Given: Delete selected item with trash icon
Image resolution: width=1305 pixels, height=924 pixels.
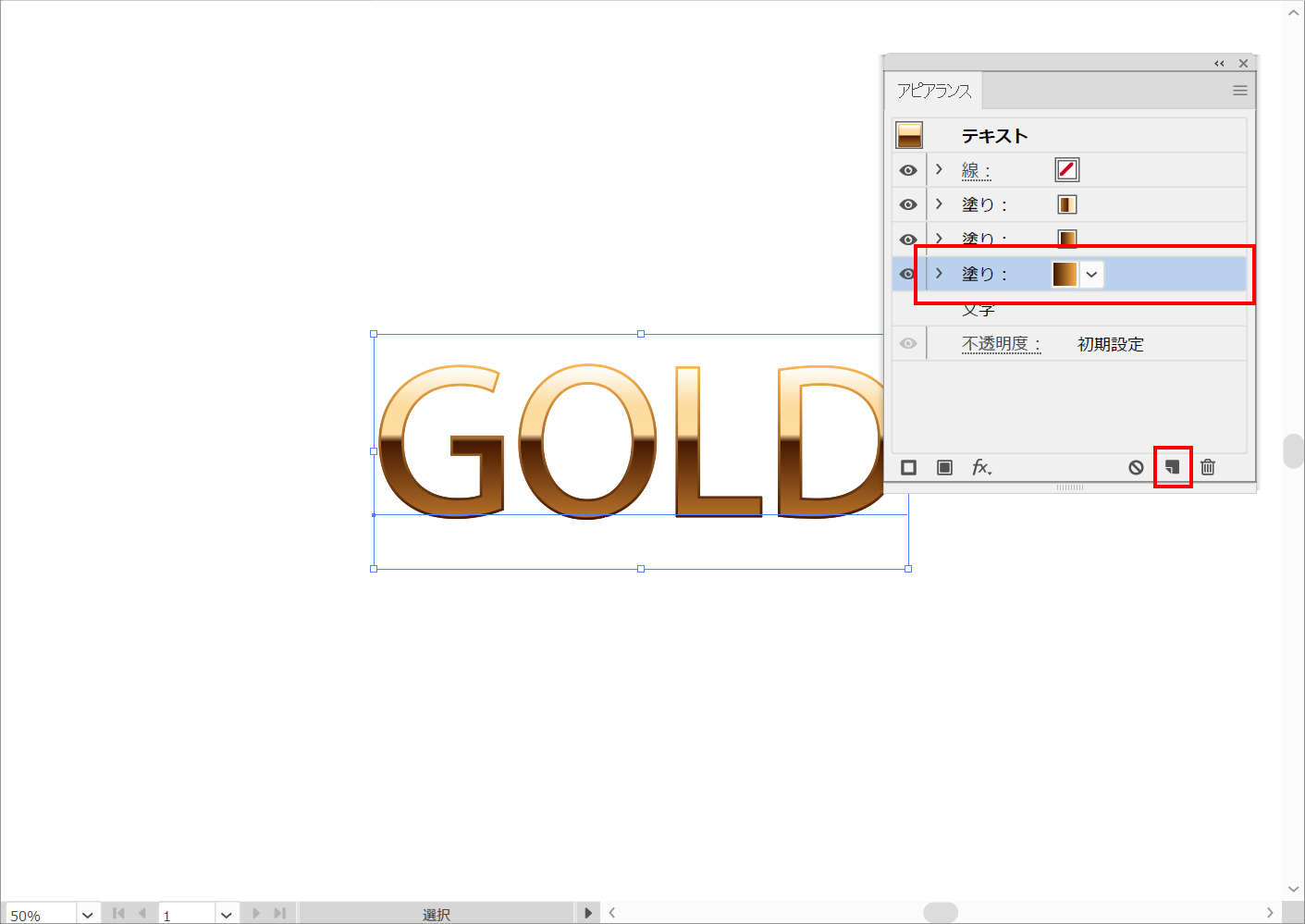Looking at the screenshot, I should pos(1208,468).
